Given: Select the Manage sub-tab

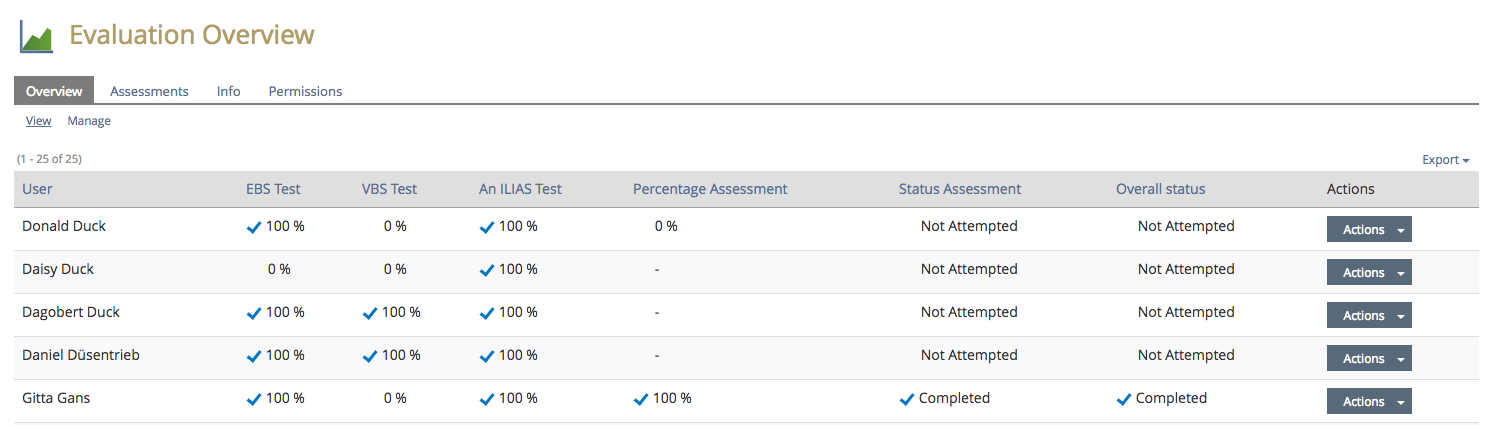Looking at the screenshot, I should click(89, 121).
